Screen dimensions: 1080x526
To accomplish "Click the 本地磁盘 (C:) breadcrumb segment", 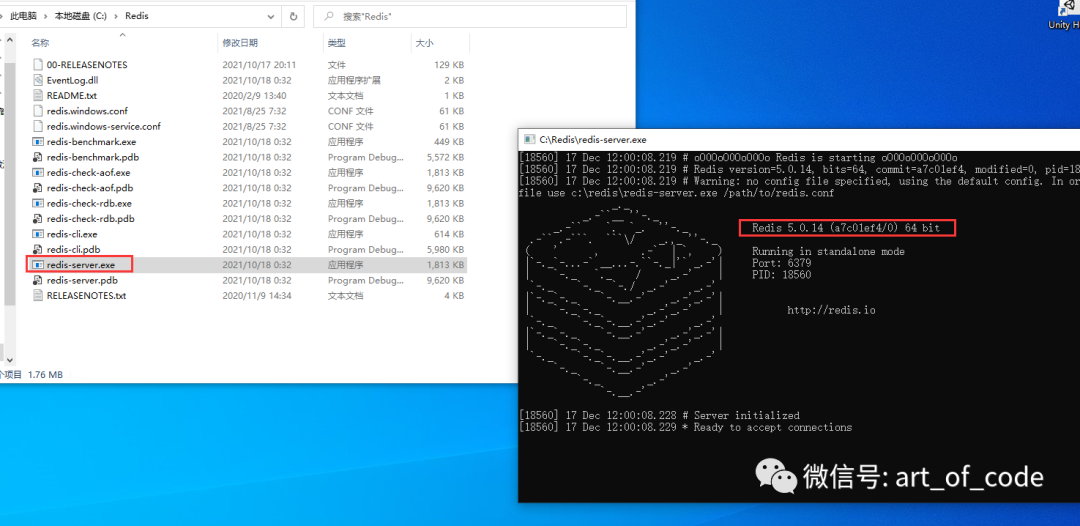I will pyautogui.click(x=79, y=16).
